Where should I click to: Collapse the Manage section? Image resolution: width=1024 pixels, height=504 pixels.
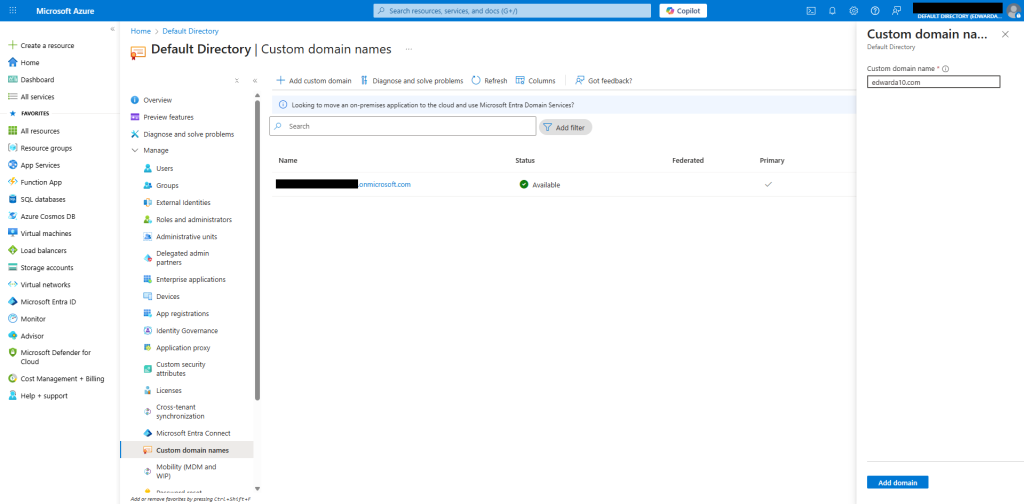(135, 150)
